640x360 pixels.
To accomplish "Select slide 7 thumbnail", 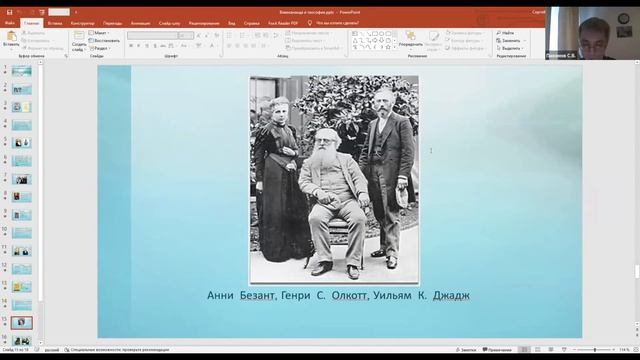I will click(22, 179).
